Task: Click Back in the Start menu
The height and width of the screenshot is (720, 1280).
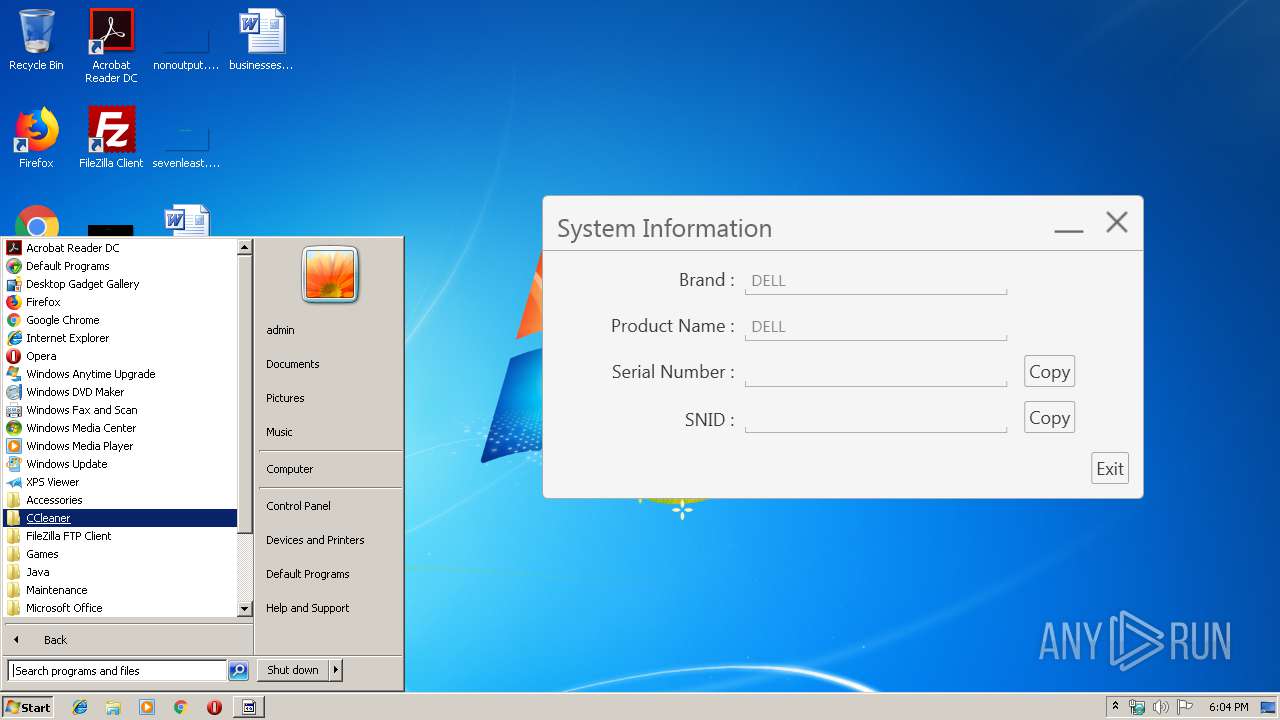Action: point(128,640)
